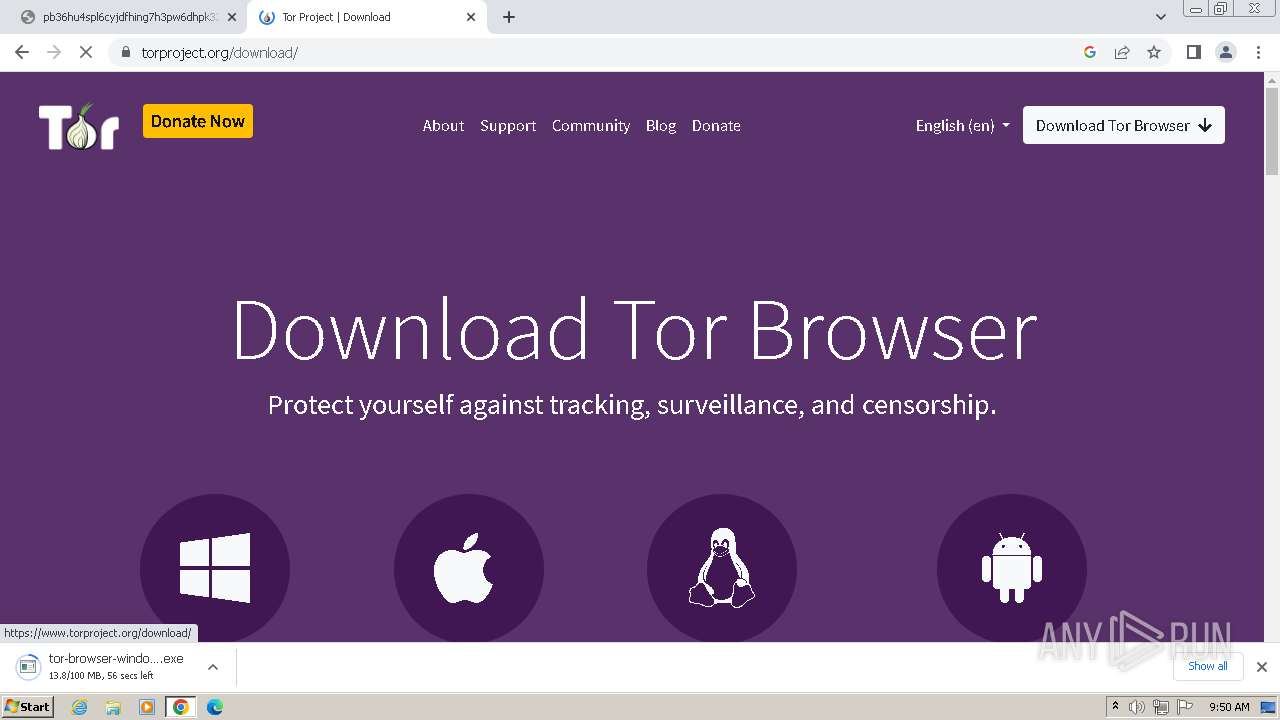This screenshot has width=1280, height=720.
Task: Open the Blog menu item
Action: point(661,125)
